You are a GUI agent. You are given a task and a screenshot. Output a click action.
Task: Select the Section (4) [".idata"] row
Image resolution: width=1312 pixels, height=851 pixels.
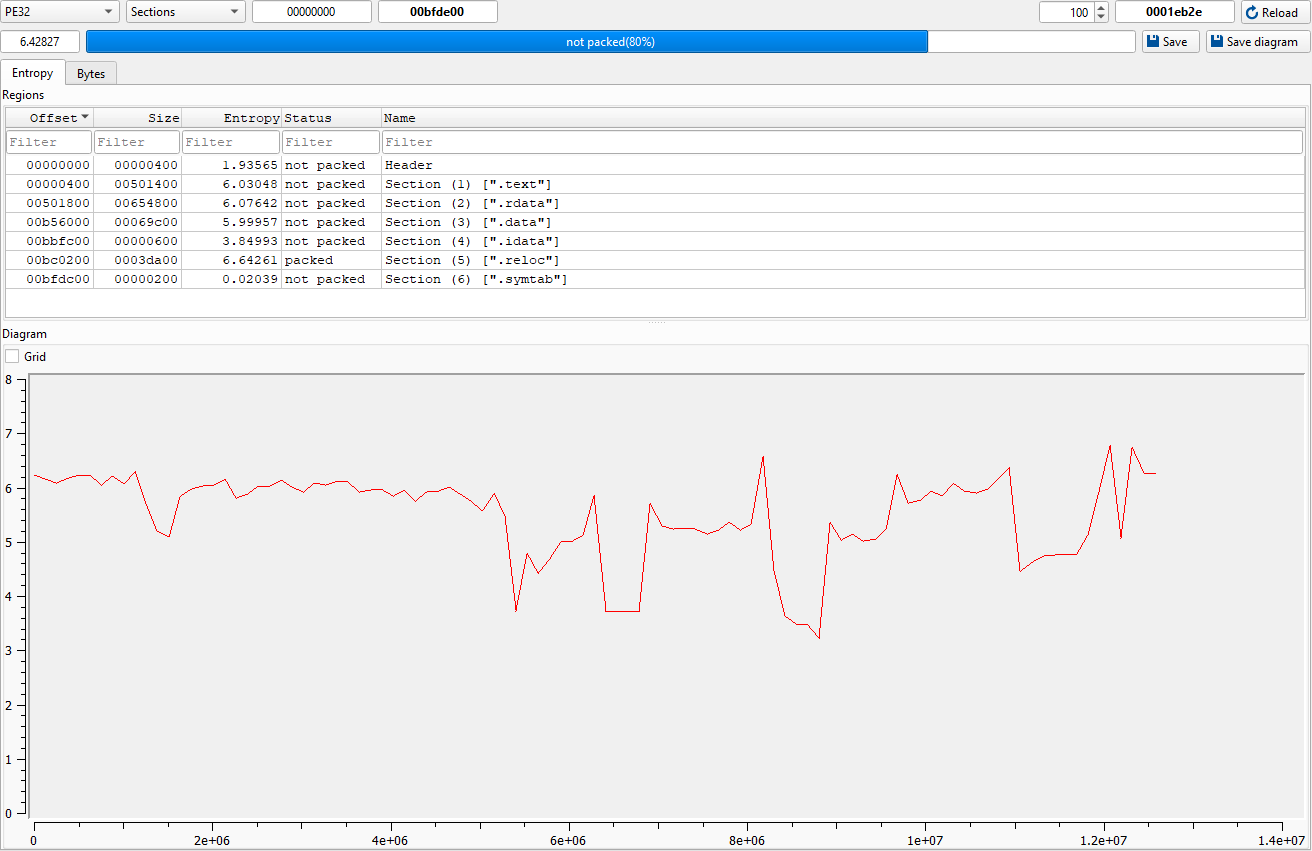point(655,241)
